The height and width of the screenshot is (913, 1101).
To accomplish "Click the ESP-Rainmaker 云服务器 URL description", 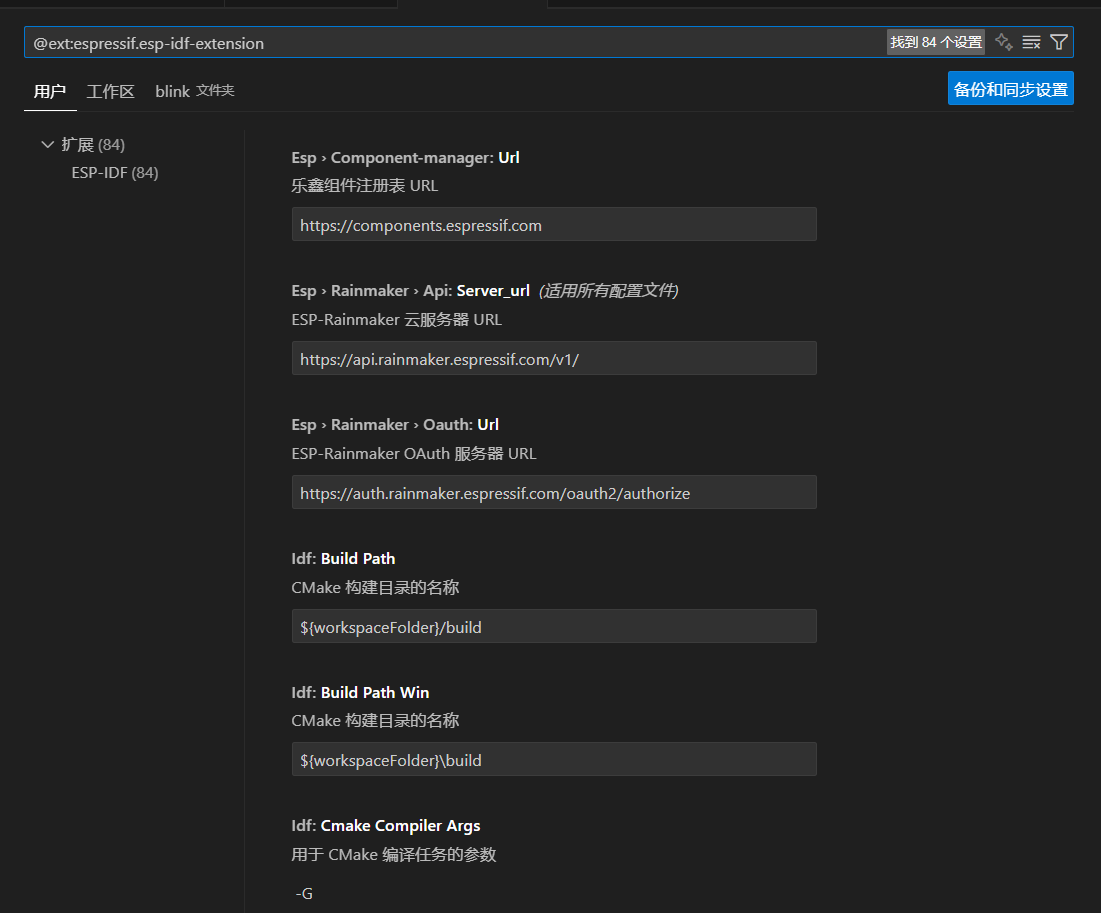I will click(397, 320).
